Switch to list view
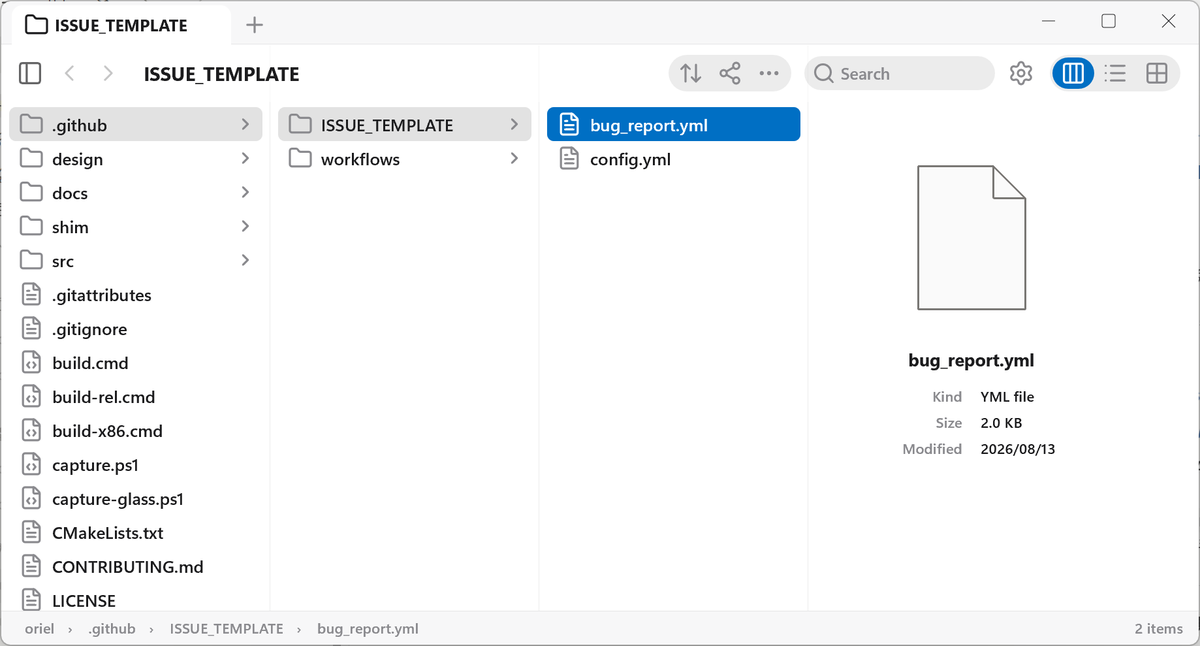Viewport: 1200px width, 646px height. click(x=1115, y=73)
